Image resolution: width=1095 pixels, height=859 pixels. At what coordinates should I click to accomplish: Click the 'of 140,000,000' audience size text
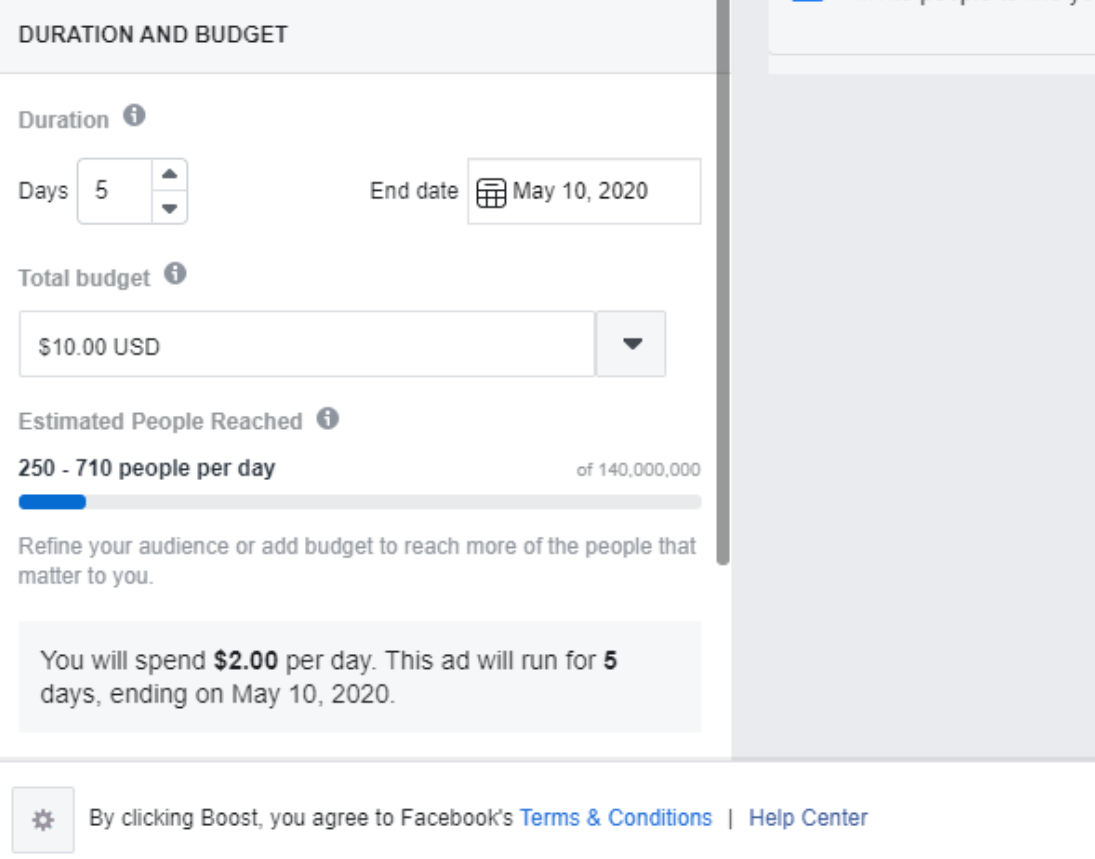click(x=638, y=470)
